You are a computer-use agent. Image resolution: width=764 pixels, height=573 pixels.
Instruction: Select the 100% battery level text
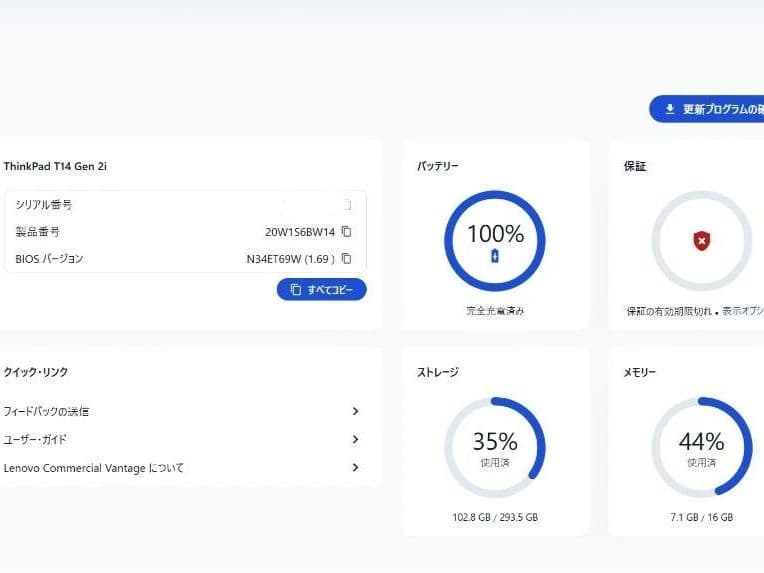click(x=495, y=234)
